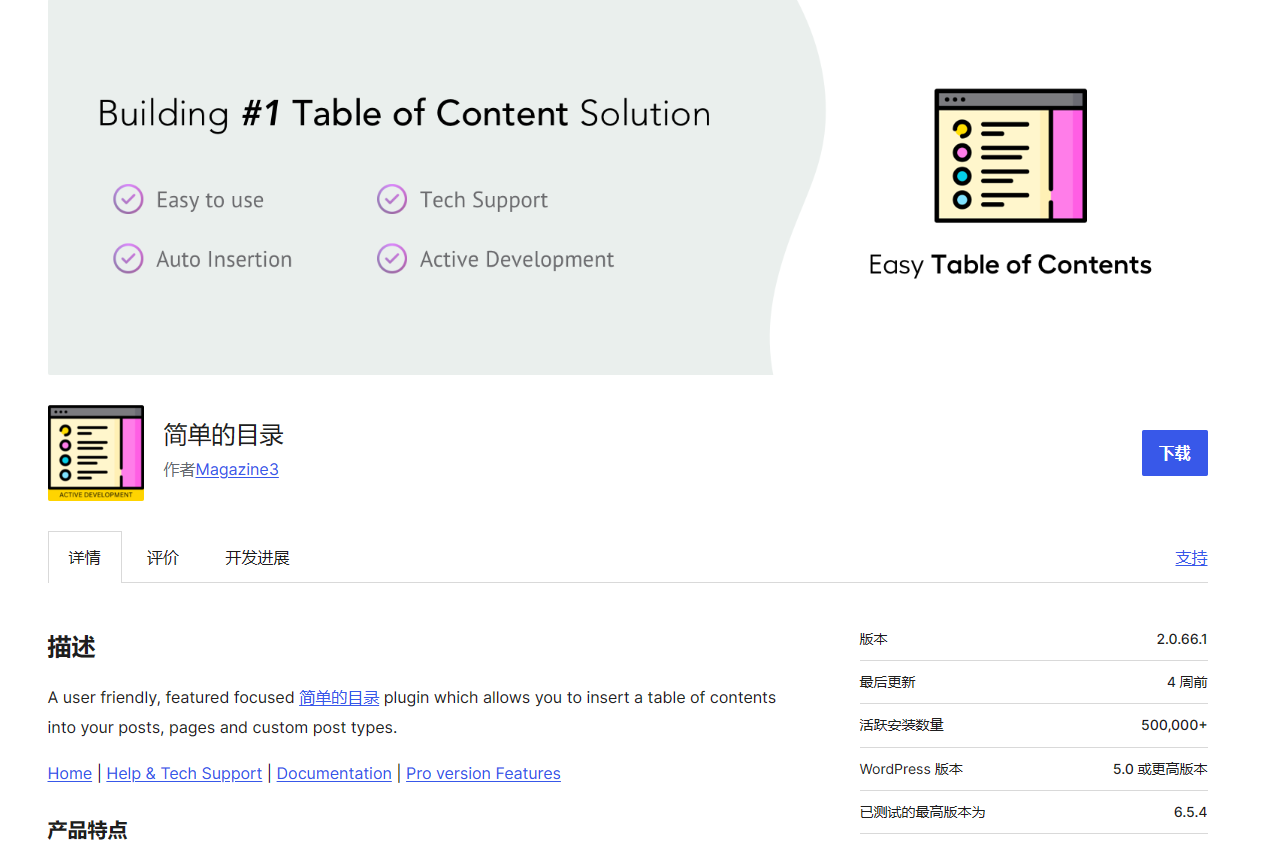Click the tested-up-to value 6.5.4

coord(1191,812)
